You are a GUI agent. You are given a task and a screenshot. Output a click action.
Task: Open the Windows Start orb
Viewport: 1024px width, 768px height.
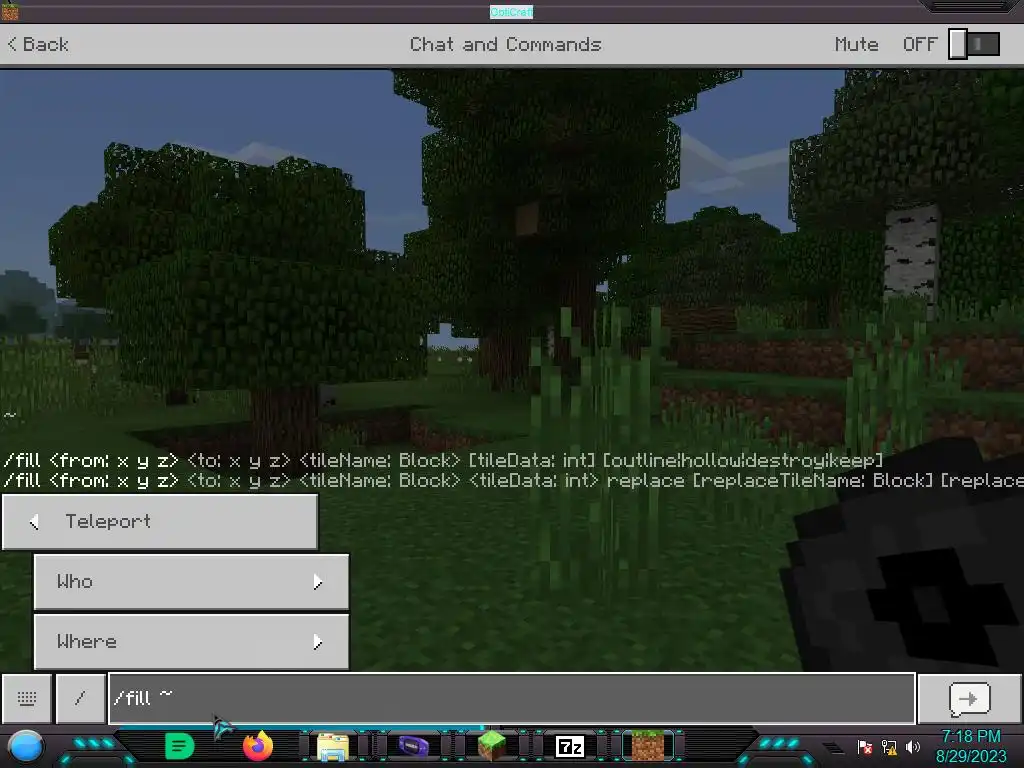coord(25,746)
